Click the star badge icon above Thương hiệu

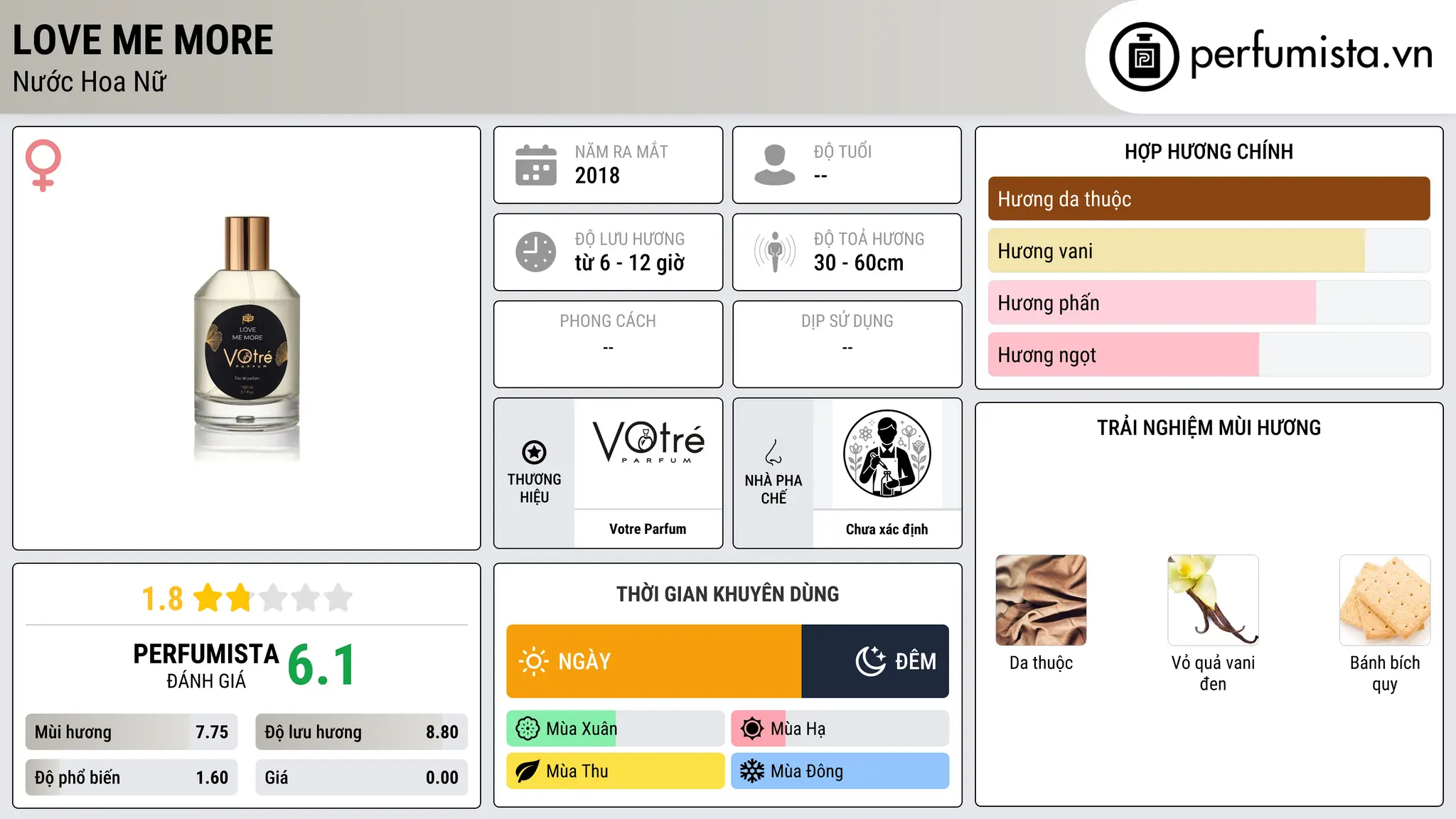tap(534, 452)
